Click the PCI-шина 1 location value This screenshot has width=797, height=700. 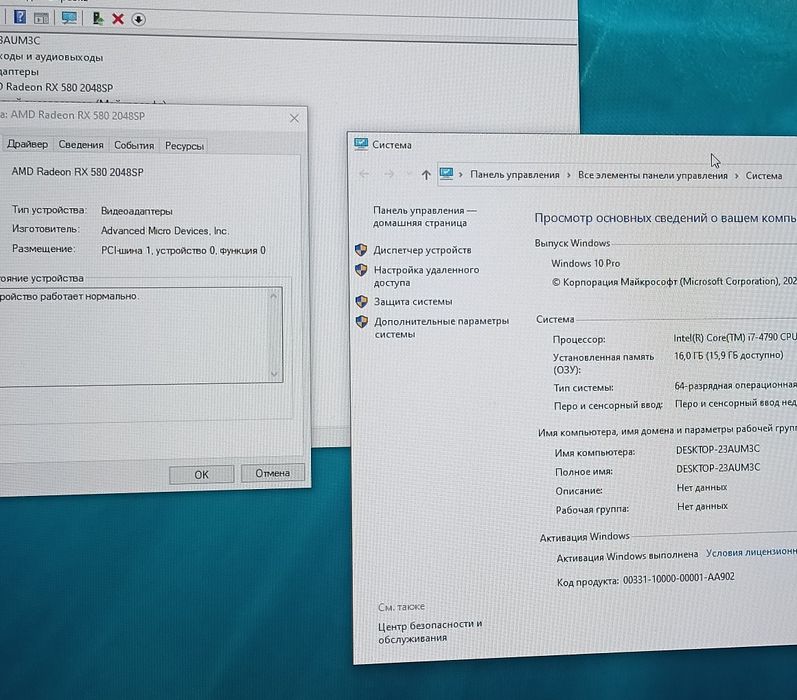183,250
